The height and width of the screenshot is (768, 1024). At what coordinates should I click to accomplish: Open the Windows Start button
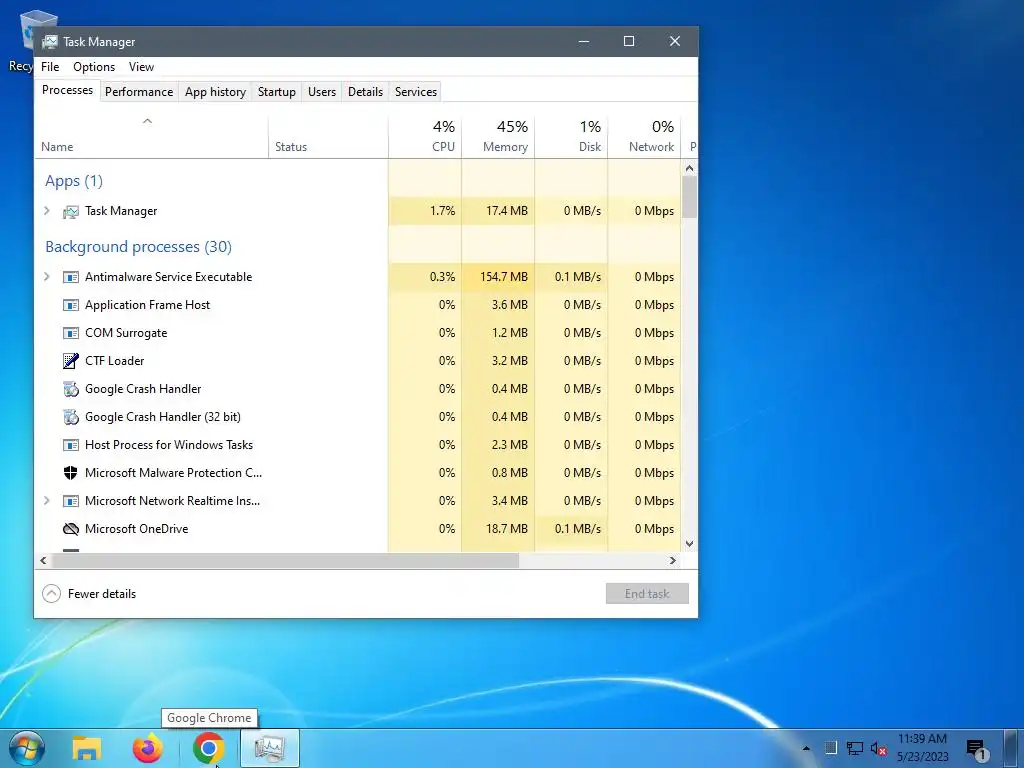point(27,748)
